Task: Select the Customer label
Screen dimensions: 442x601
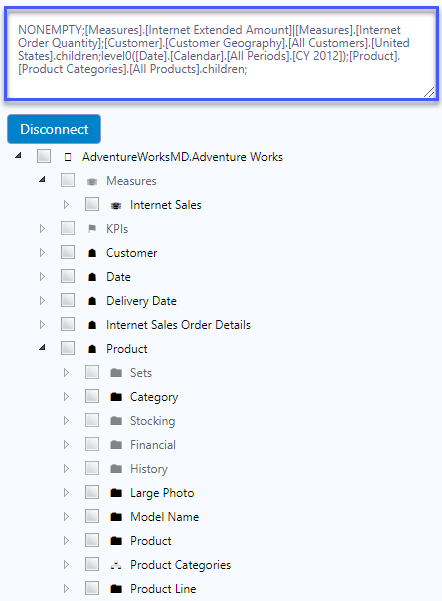Action: click(x=131, y=253)
